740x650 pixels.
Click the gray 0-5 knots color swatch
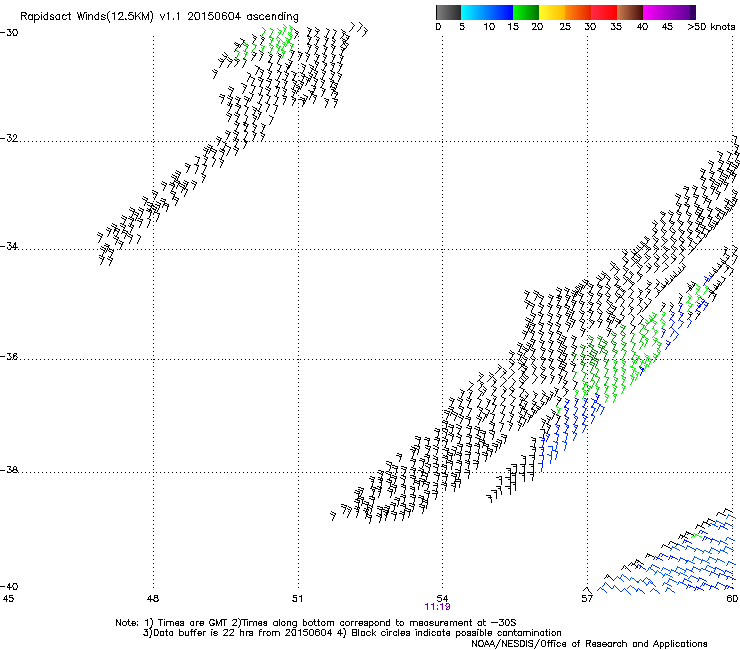point(448,12)
